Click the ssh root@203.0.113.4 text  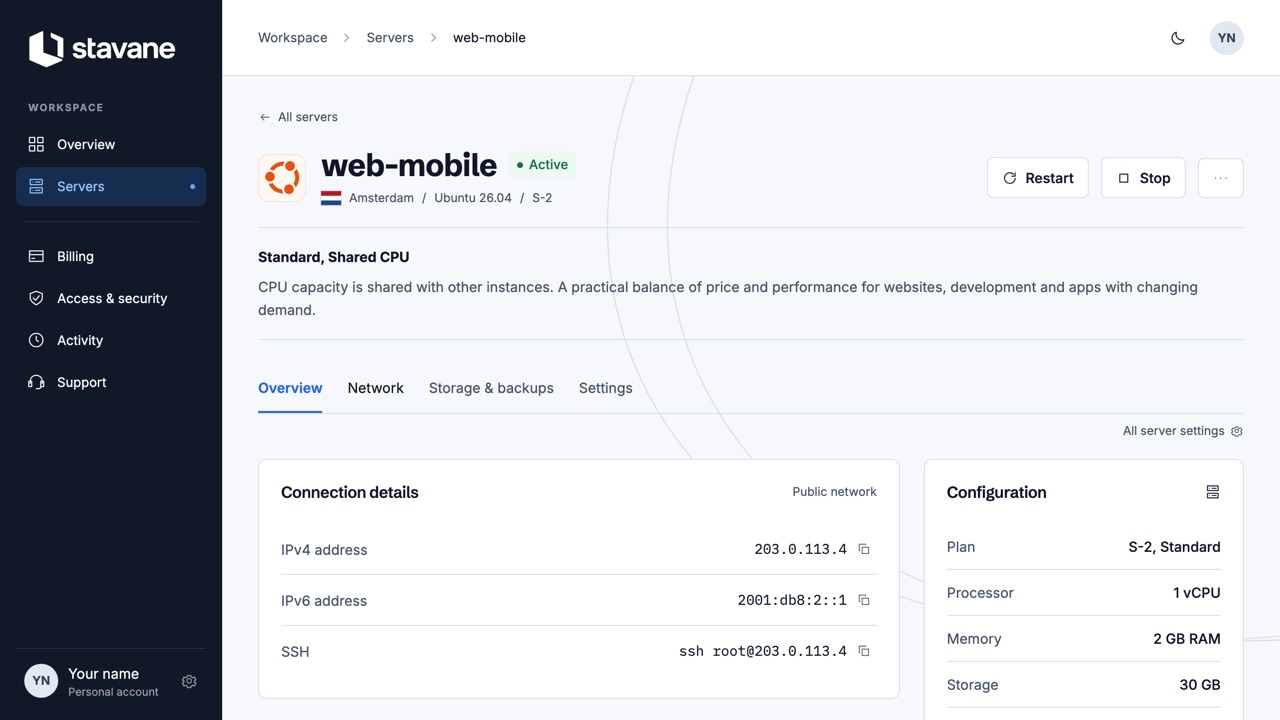pyautogui.click(x=763, y=651)
